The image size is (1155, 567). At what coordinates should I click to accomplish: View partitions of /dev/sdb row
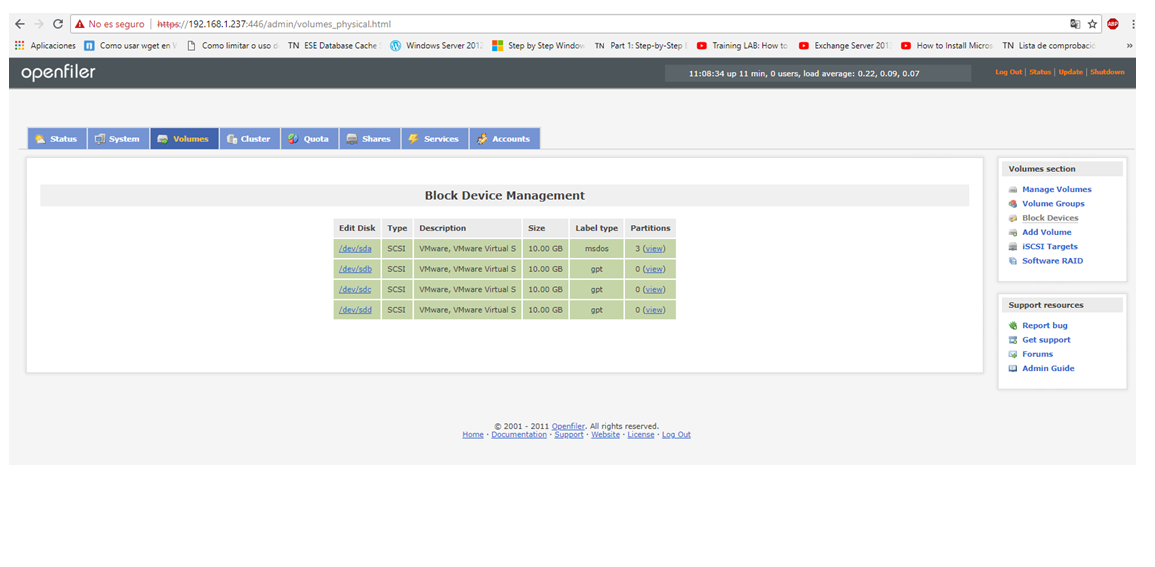click(654, 269)
